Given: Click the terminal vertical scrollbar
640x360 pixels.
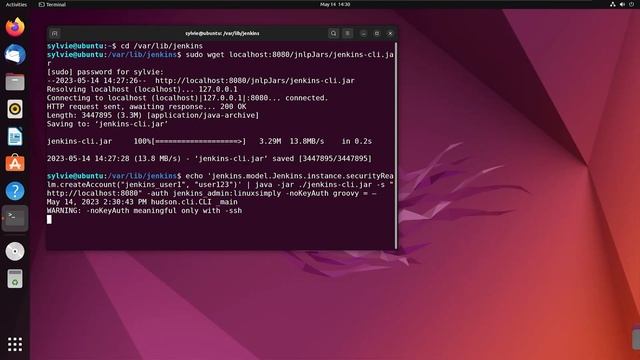Looking at the screenshot, I should click(396, 145).
